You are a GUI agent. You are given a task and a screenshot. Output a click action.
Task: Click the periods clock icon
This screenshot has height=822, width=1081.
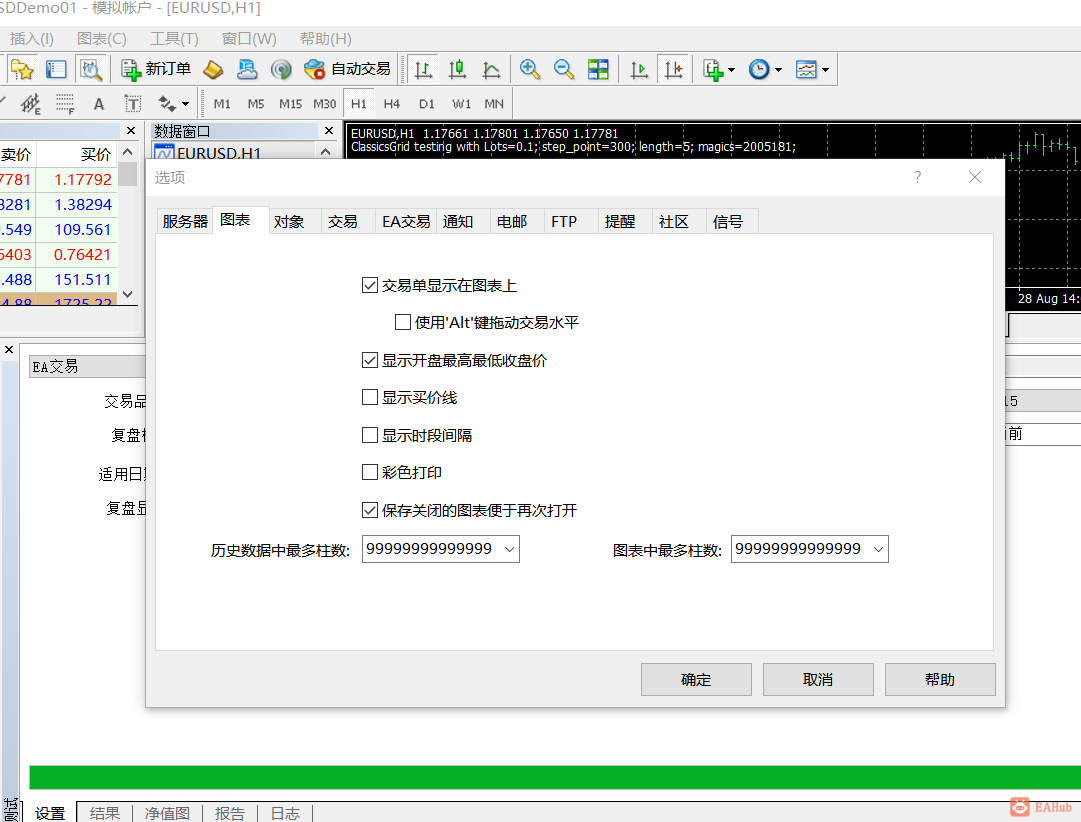759,69
